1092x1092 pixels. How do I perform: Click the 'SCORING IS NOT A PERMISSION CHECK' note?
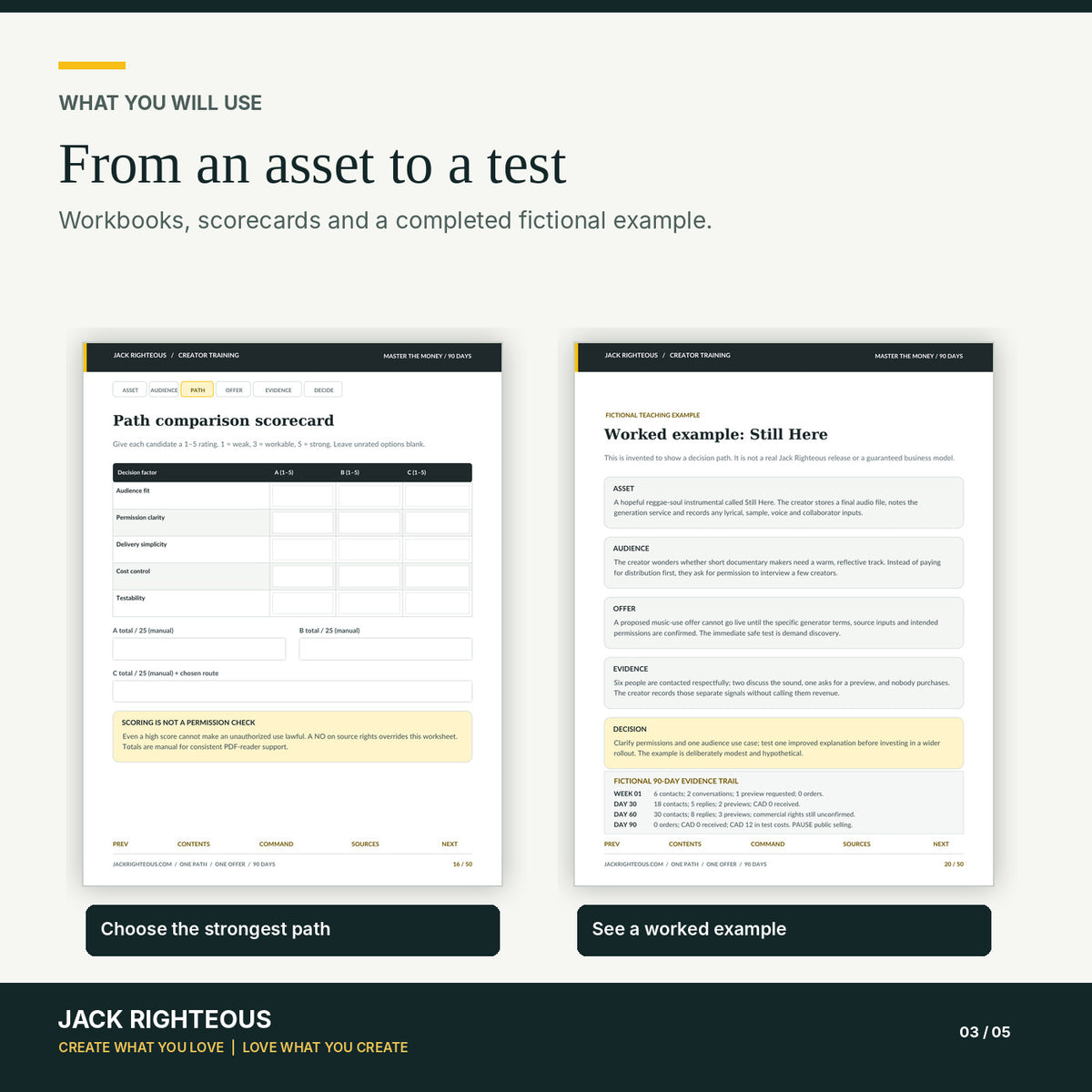click(292, 736)
